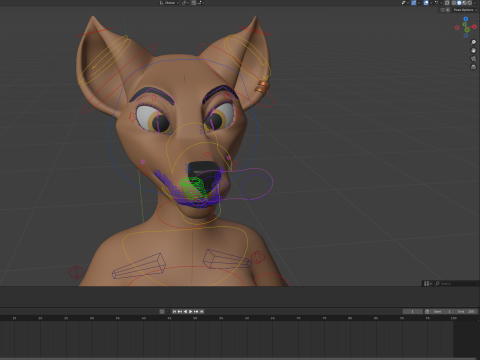Toggle auto keying record button

(162, 311)
